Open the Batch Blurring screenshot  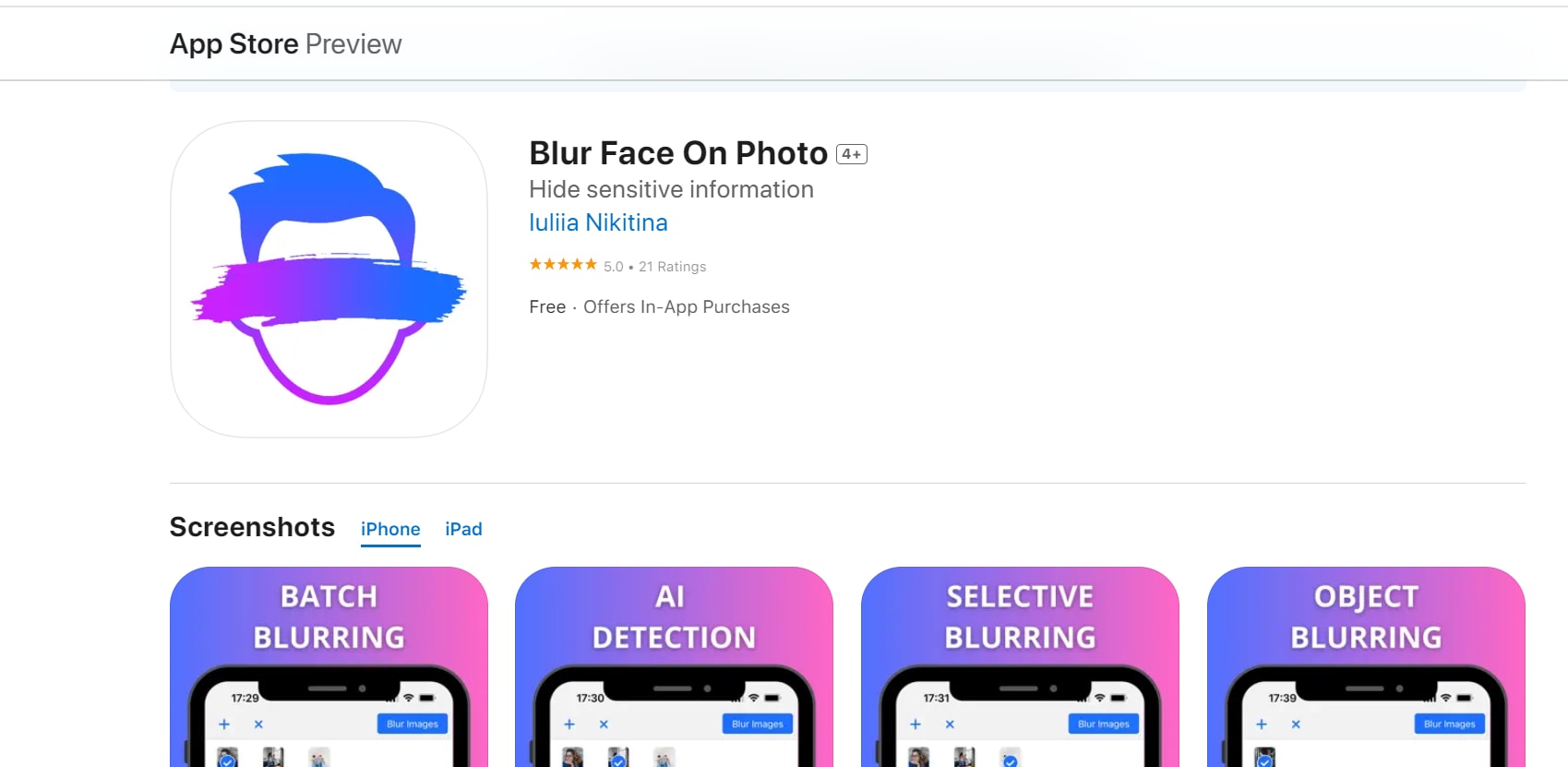tap(329, 666)
